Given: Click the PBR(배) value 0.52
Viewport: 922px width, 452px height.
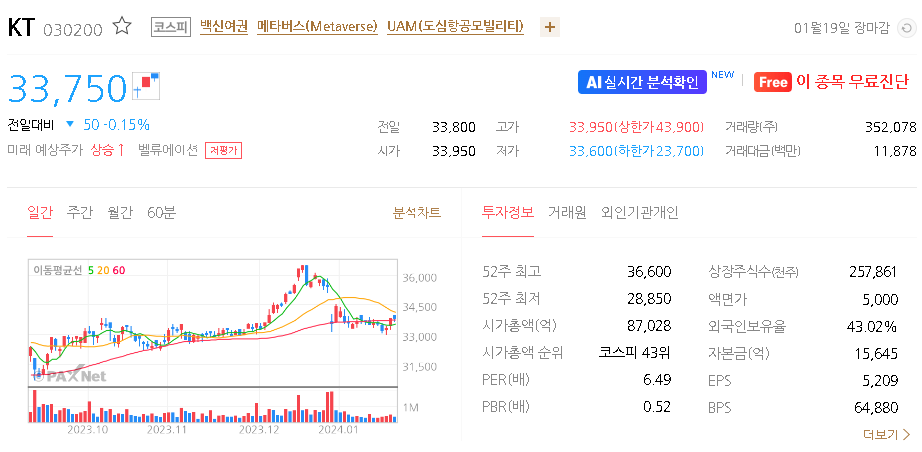Looking at the screenshot, I should (657, 407).
